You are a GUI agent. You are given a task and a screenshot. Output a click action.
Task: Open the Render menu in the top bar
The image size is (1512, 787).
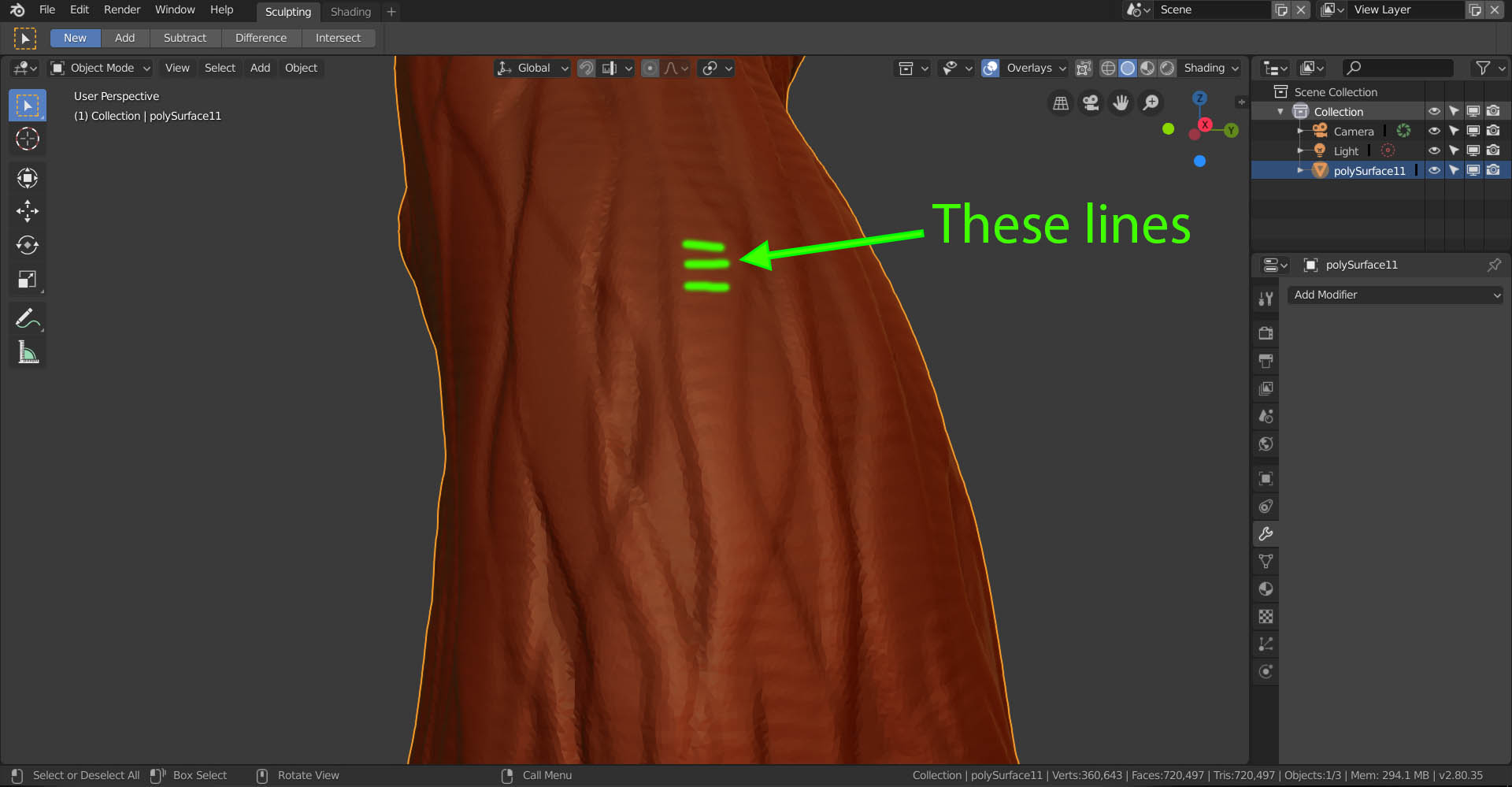pyautogui.click(x=122, y=9)
